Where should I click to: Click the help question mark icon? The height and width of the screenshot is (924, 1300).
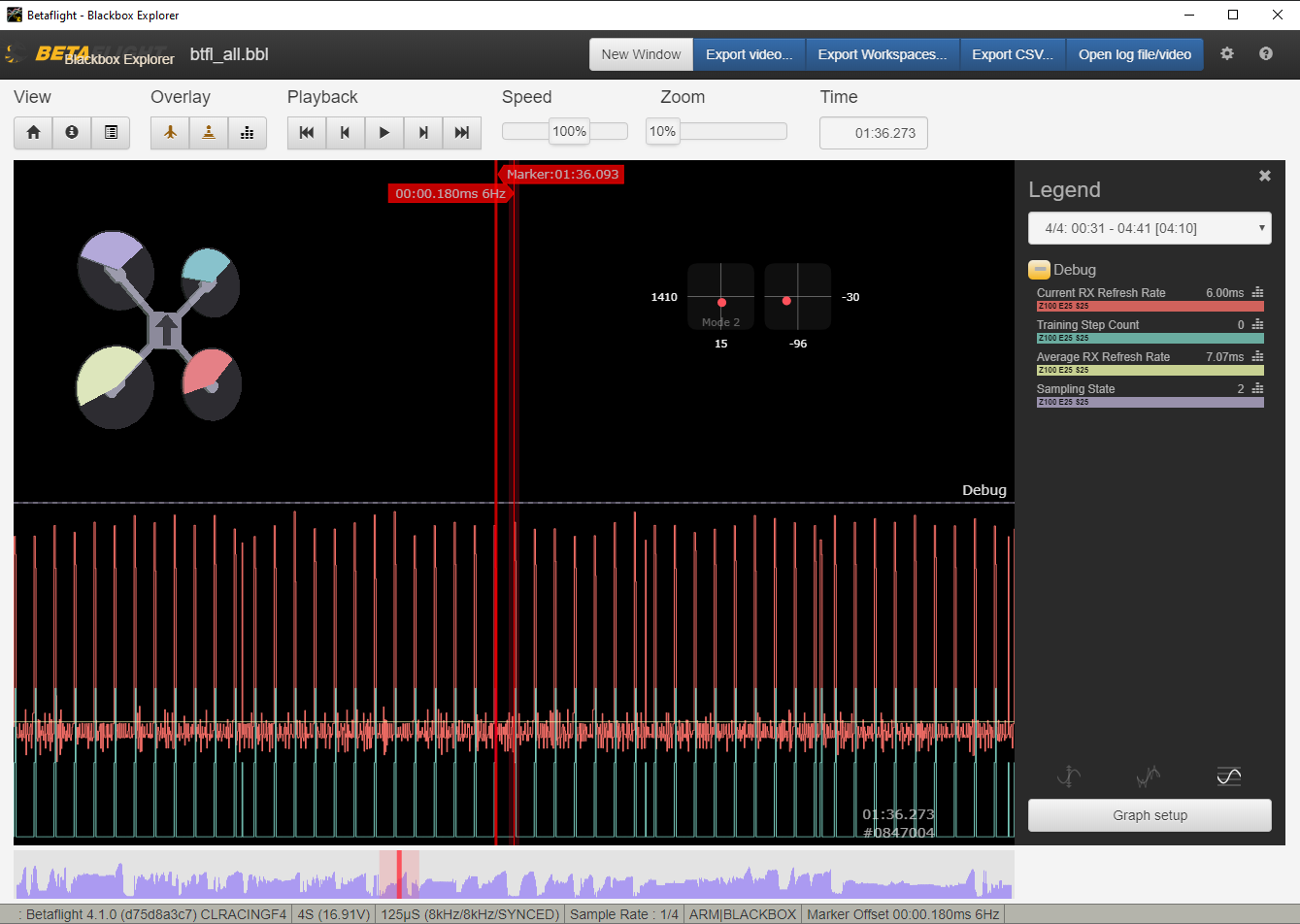coord(1265,54)
